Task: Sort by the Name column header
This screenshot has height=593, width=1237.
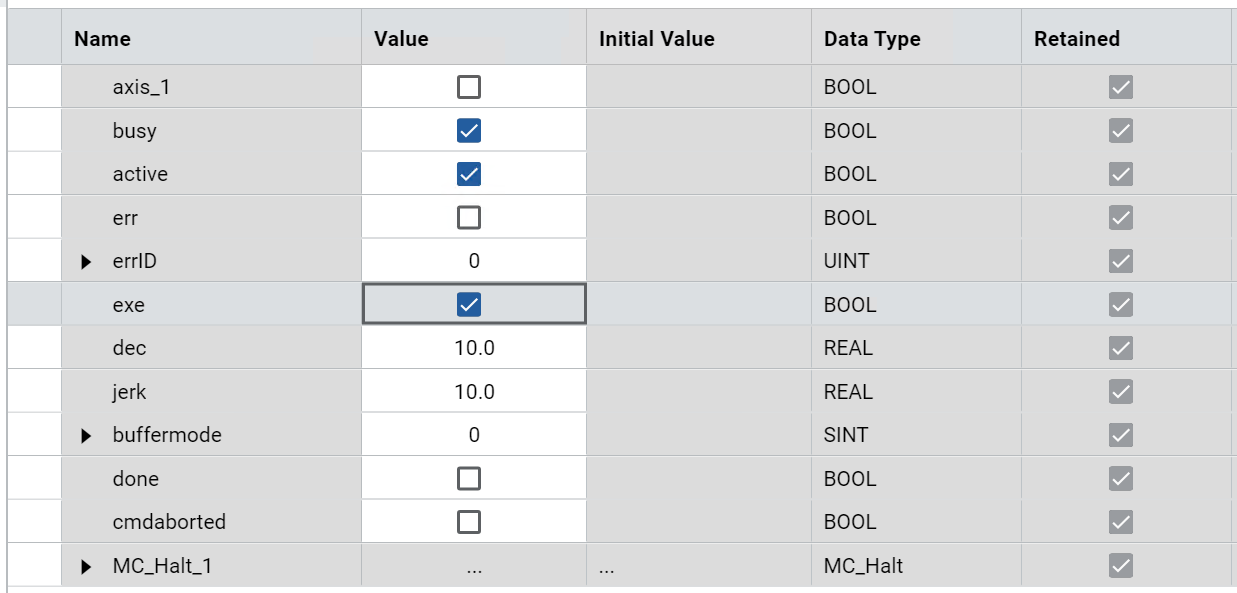Action: coord(102,39)
